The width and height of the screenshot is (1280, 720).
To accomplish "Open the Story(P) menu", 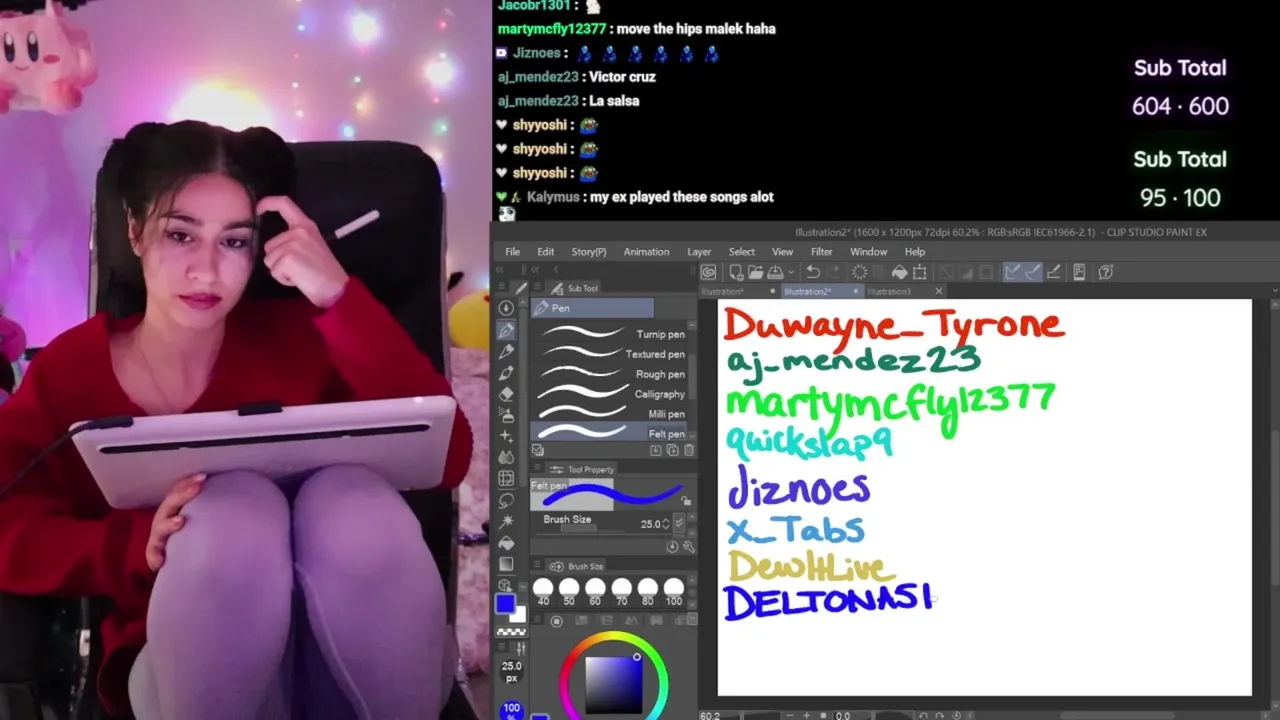I will coord(588,252).
